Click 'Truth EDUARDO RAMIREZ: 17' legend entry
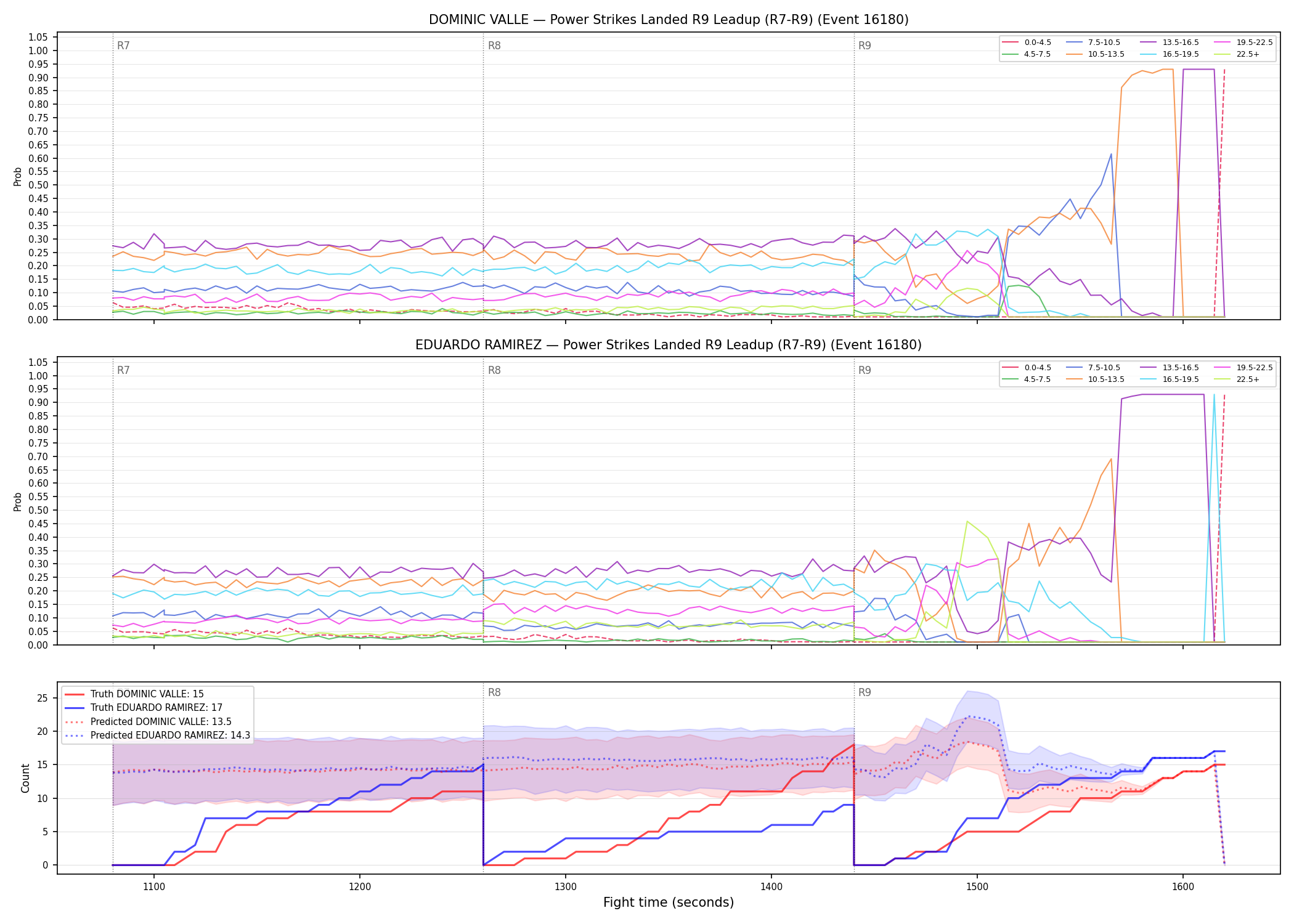 coord(144,708)
